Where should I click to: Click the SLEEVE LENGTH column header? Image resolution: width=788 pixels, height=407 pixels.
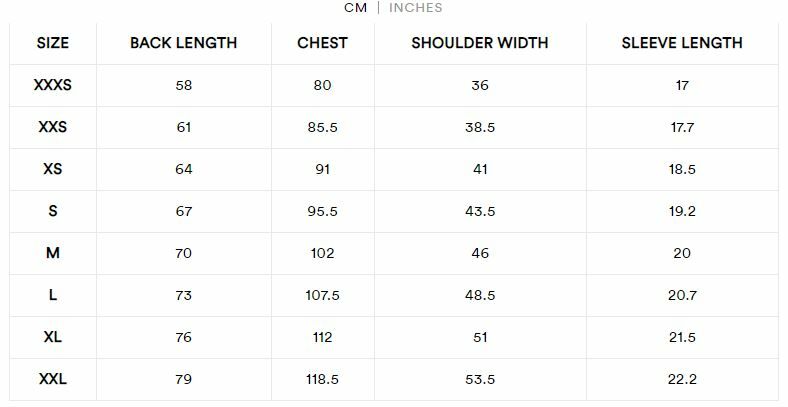(682, 43)
